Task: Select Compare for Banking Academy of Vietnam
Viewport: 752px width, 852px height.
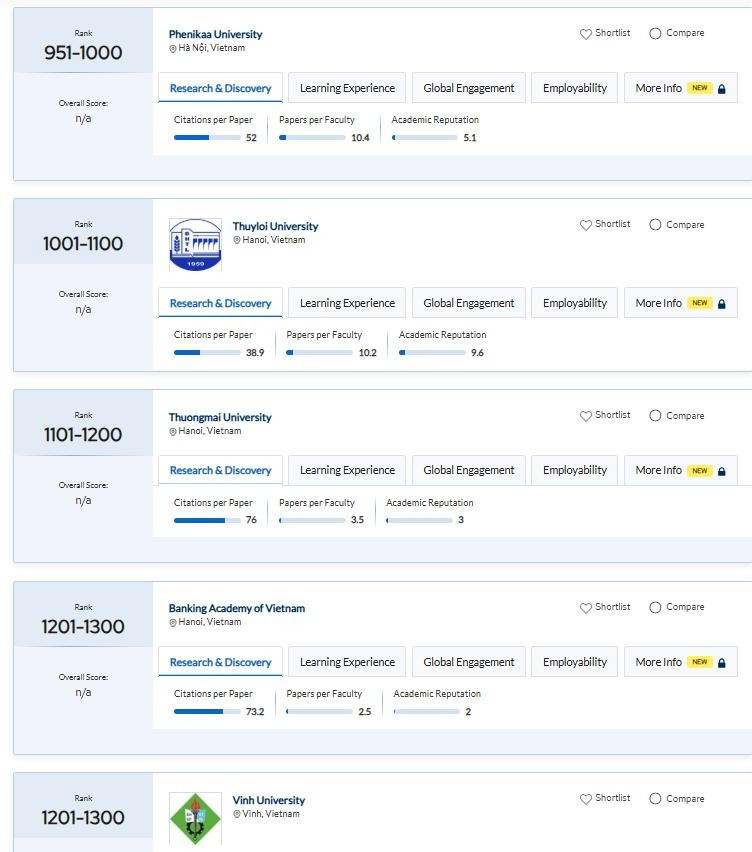Action: [x=655, y=608]
